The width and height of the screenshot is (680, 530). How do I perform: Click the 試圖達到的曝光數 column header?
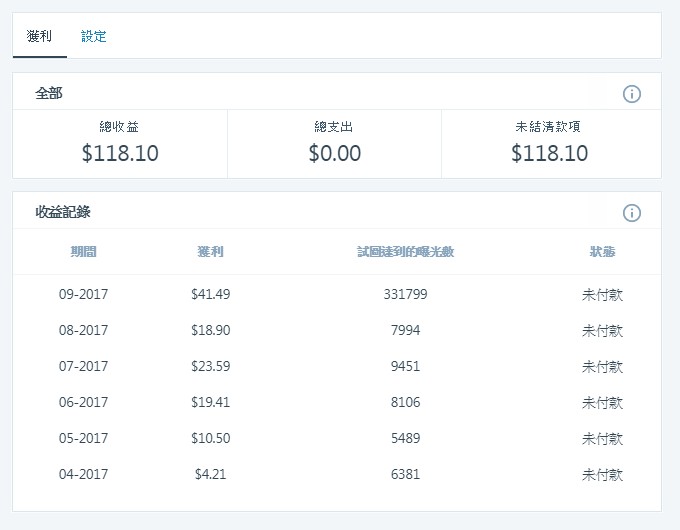coord(405,252)
